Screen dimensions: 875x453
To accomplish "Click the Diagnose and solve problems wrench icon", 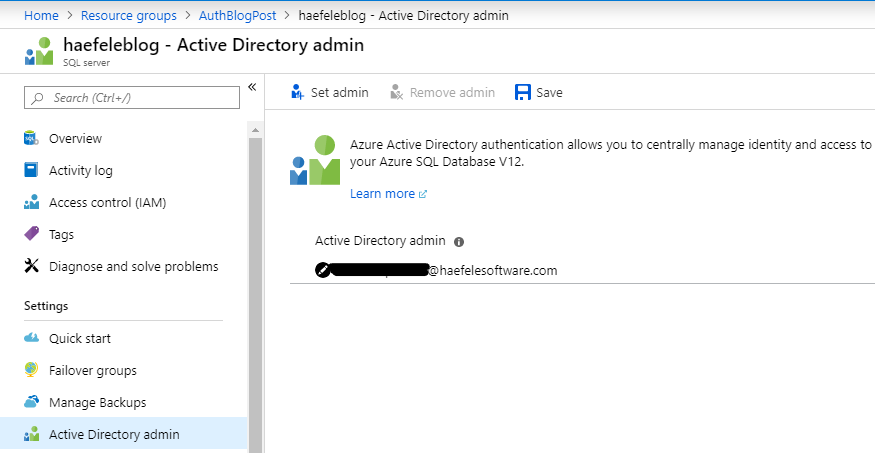I will pyautogui.click(x=31, y=266).
